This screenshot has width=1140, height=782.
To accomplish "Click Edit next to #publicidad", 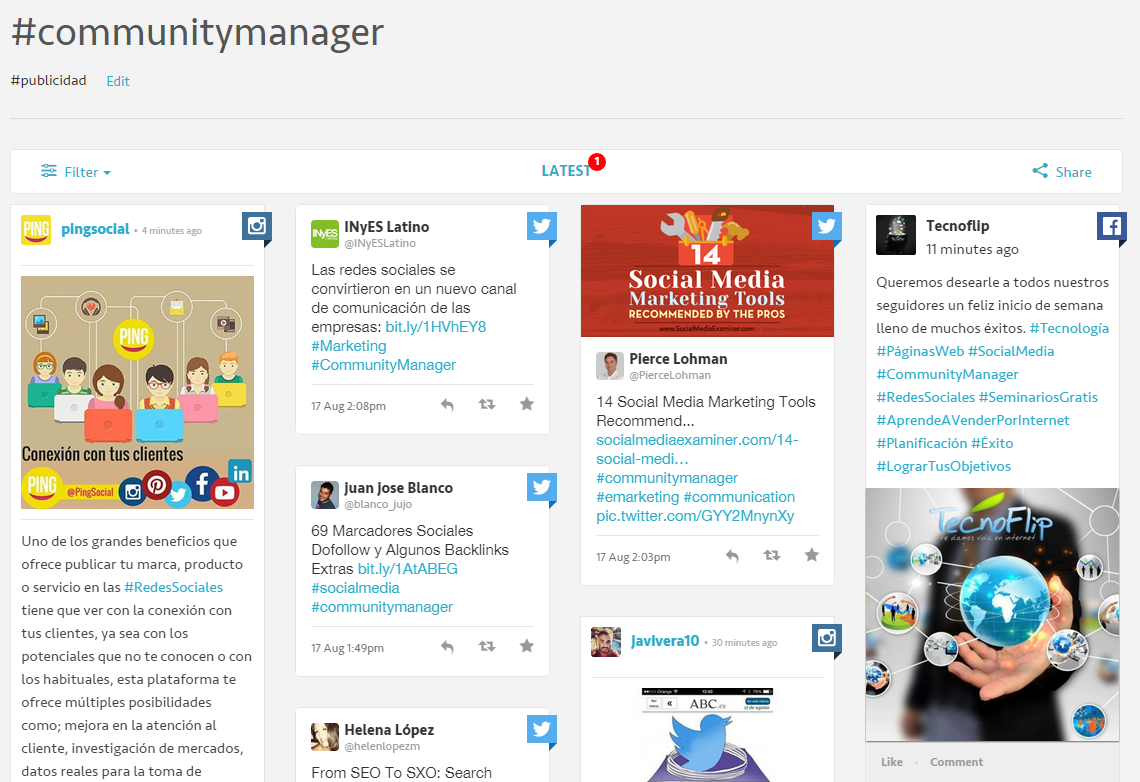I will pyautogui.click(x=118, y=81).
